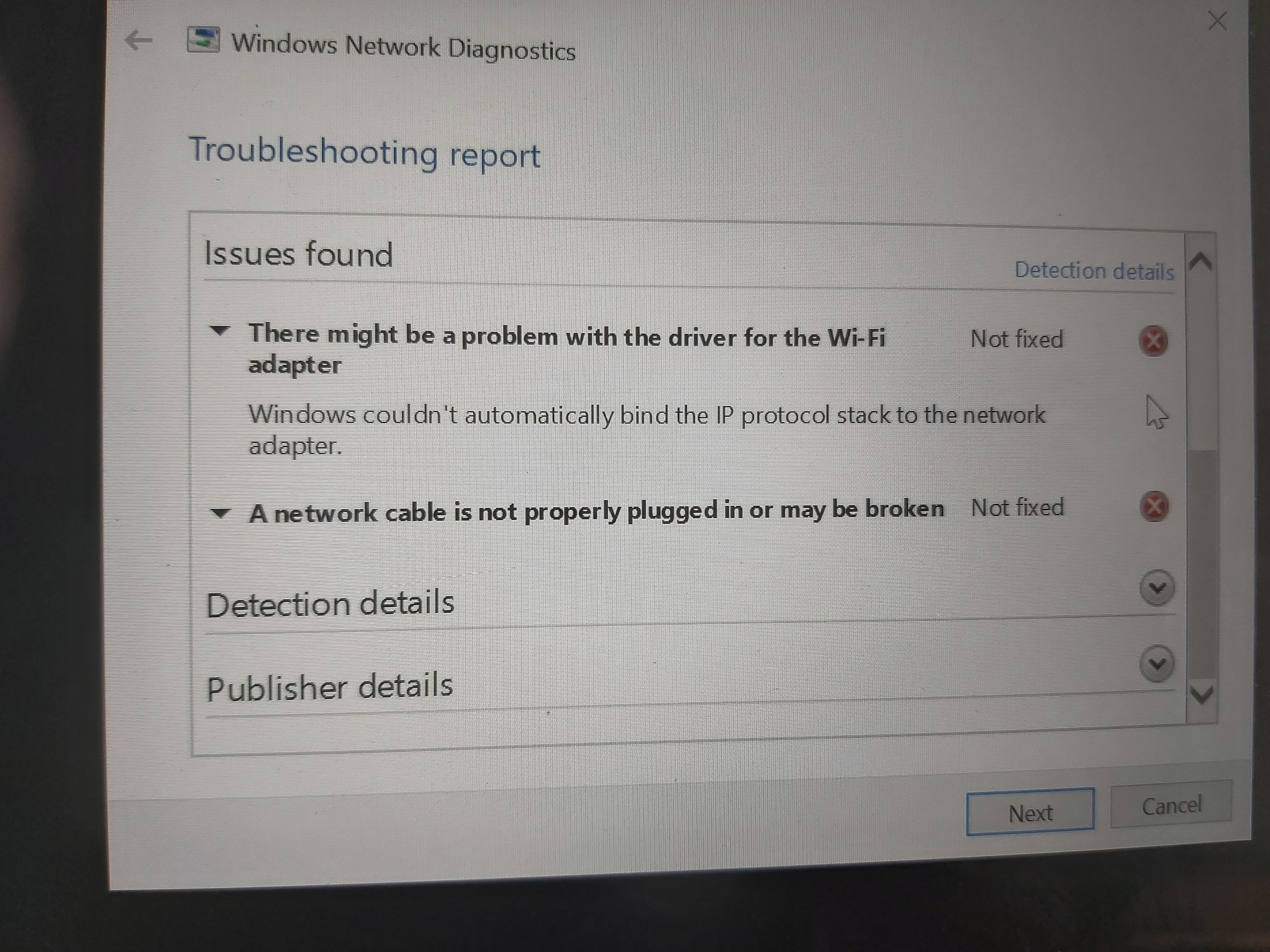Expand Publisher details section chevron
This screenshot has height=952, width=1270.
click(x=1157, y=664)
